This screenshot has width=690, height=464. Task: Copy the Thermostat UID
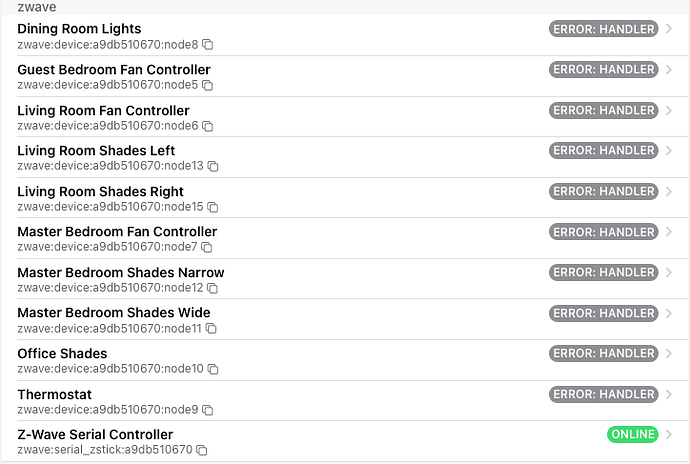pyautogui.click(x=208, y=410)
